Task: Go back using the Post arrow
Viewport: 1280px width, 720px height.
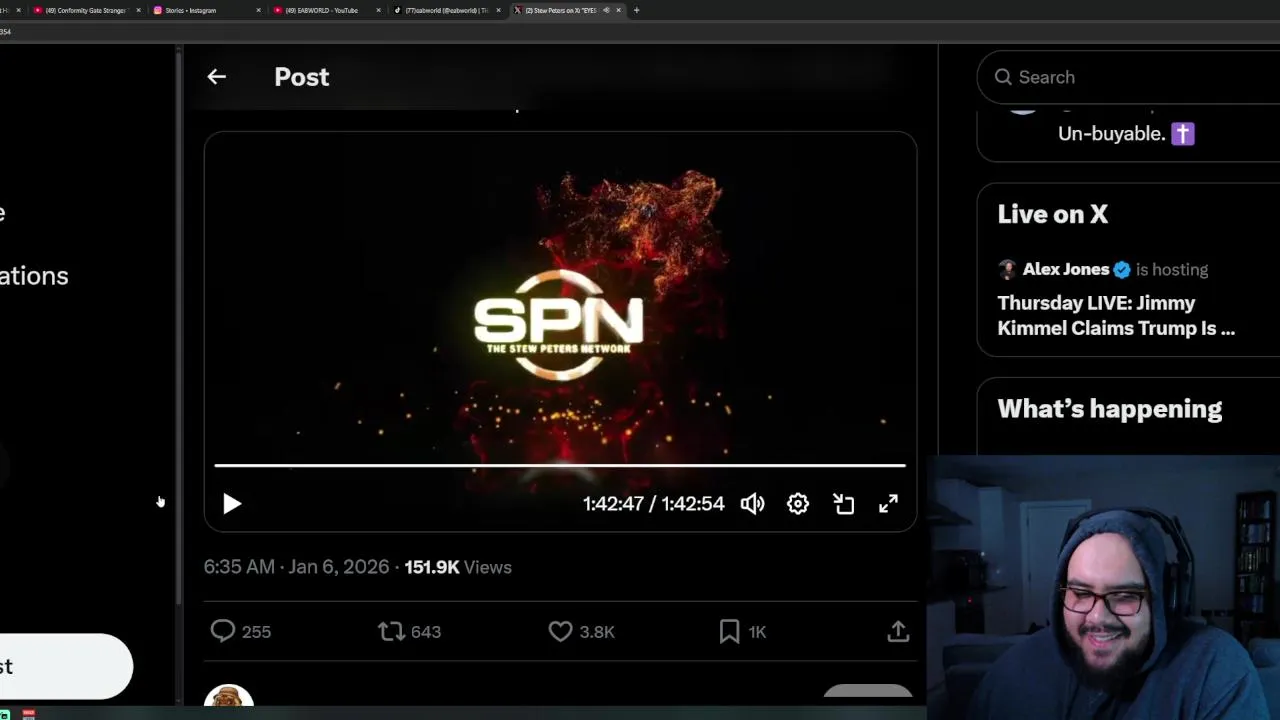Action: tap(216, 77)
